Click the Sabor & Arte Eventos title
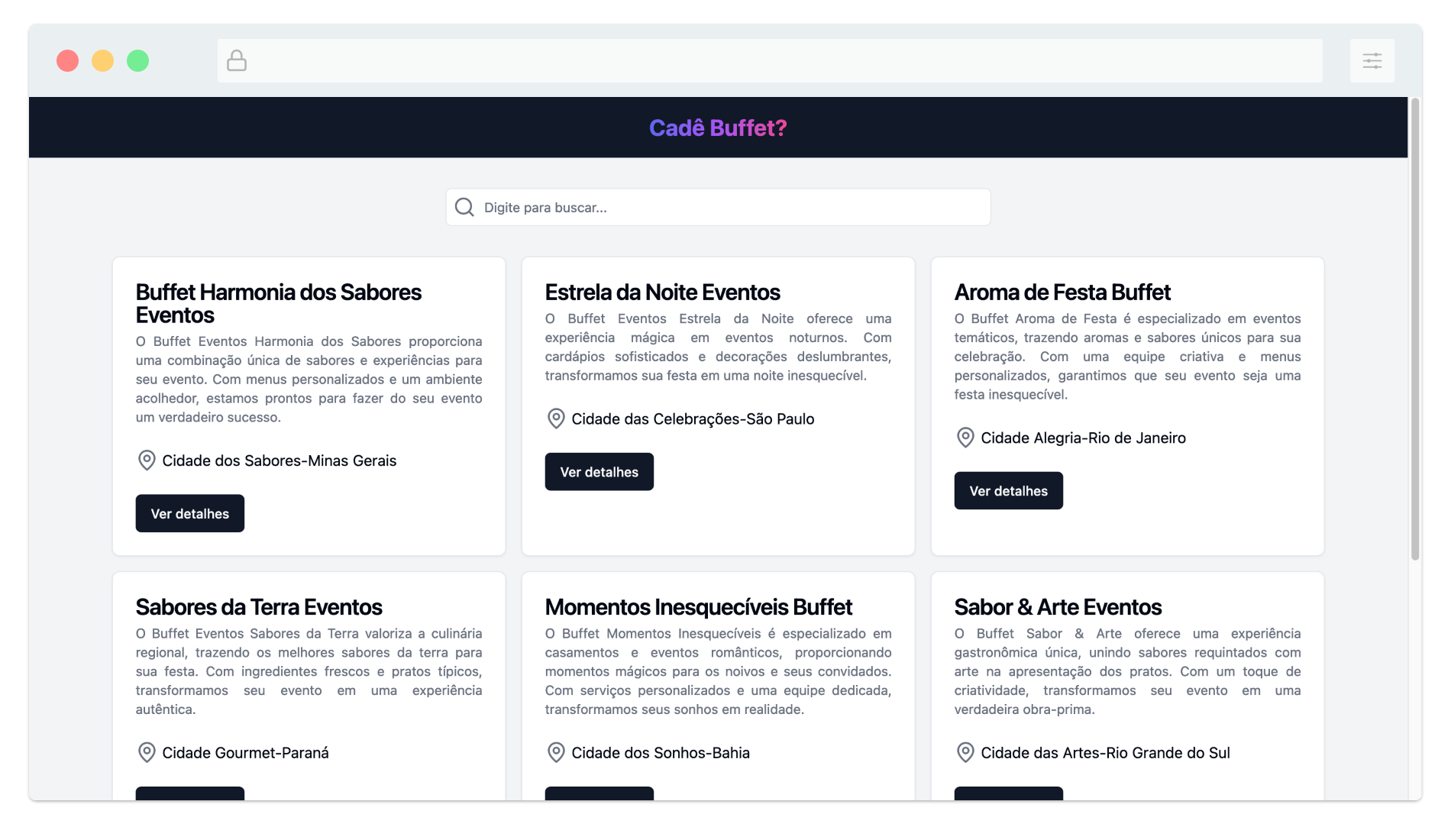Viewport: 1451px width, 840px height. tap(1058, 607)
